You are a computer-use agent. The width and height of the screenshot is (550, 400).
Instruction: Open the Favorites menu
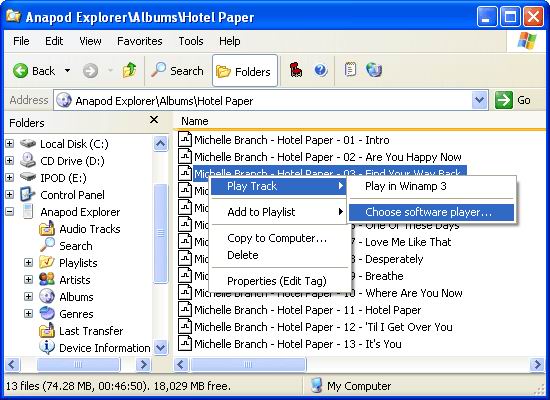pyautogui.click(x=140, y=41)
